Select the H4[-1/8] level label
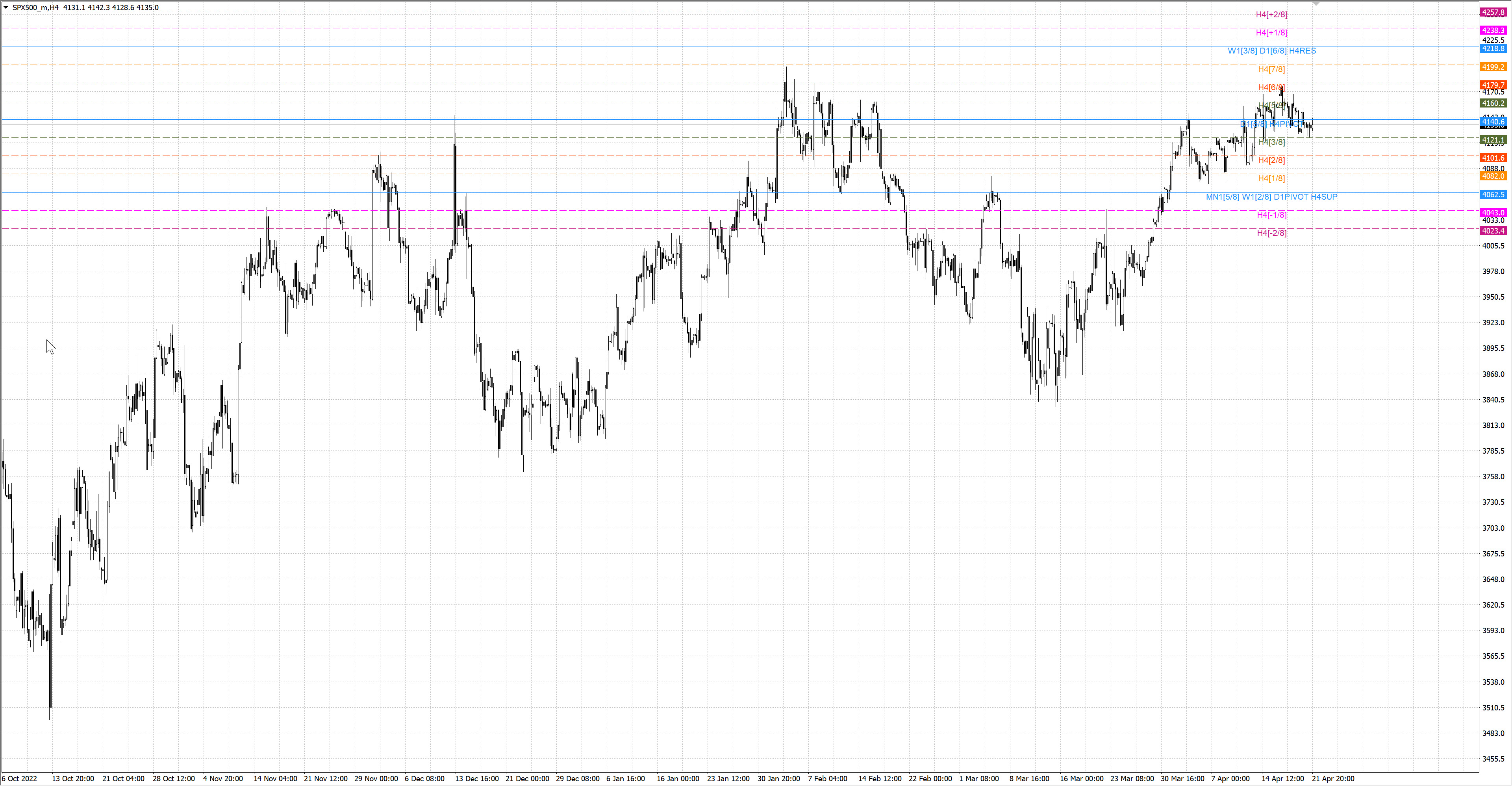 coord(1271,215)
